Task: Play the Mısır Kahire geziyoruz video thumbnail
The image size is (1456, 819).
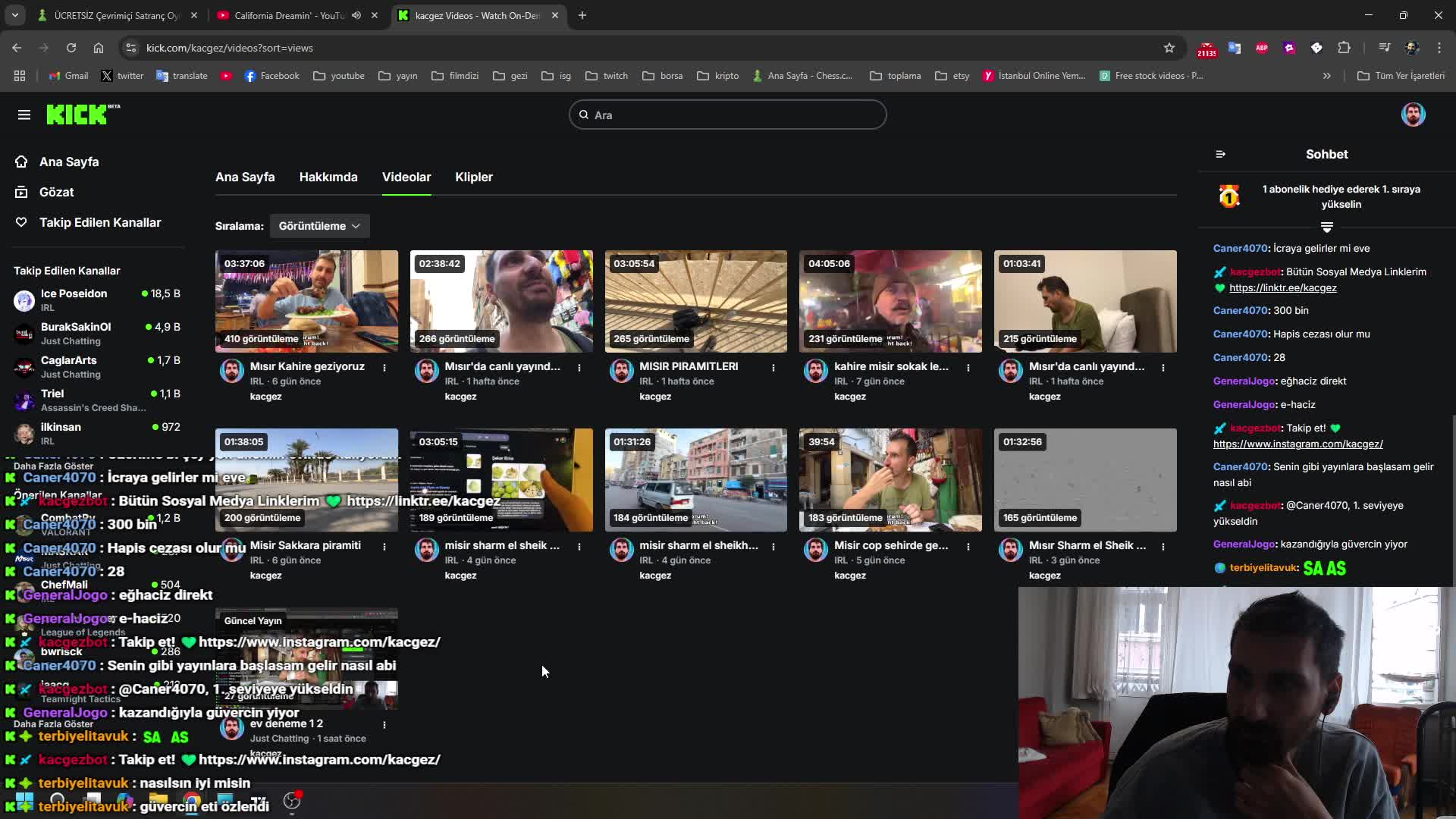Action: point(306,301)
